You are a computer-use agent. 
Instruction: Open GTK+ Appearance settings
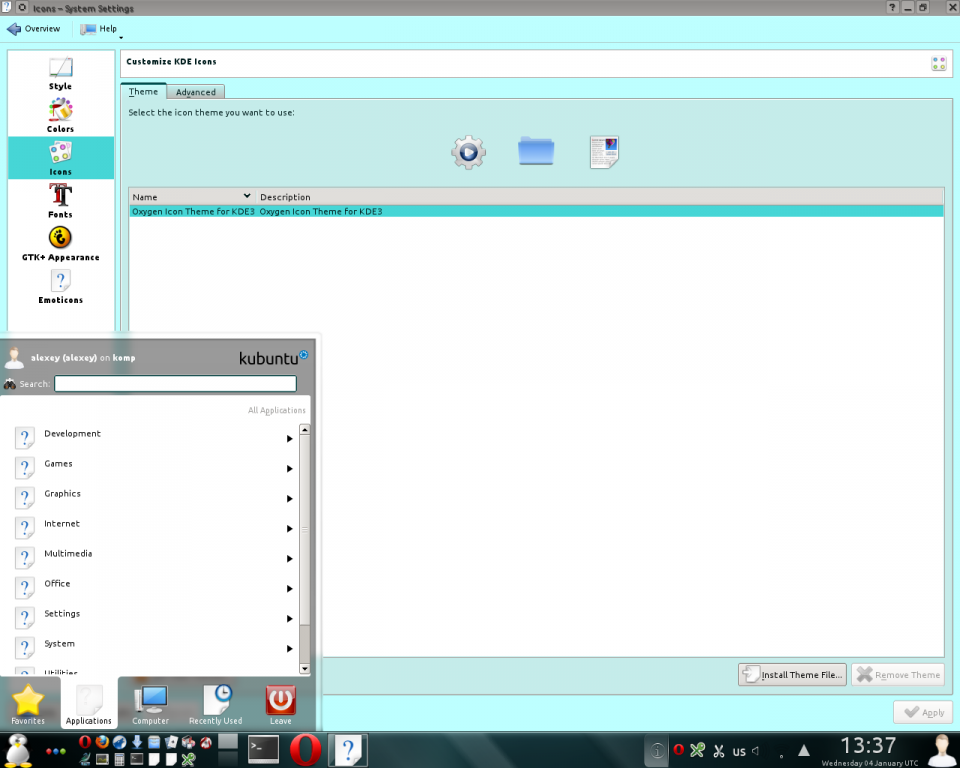(61, 244)
